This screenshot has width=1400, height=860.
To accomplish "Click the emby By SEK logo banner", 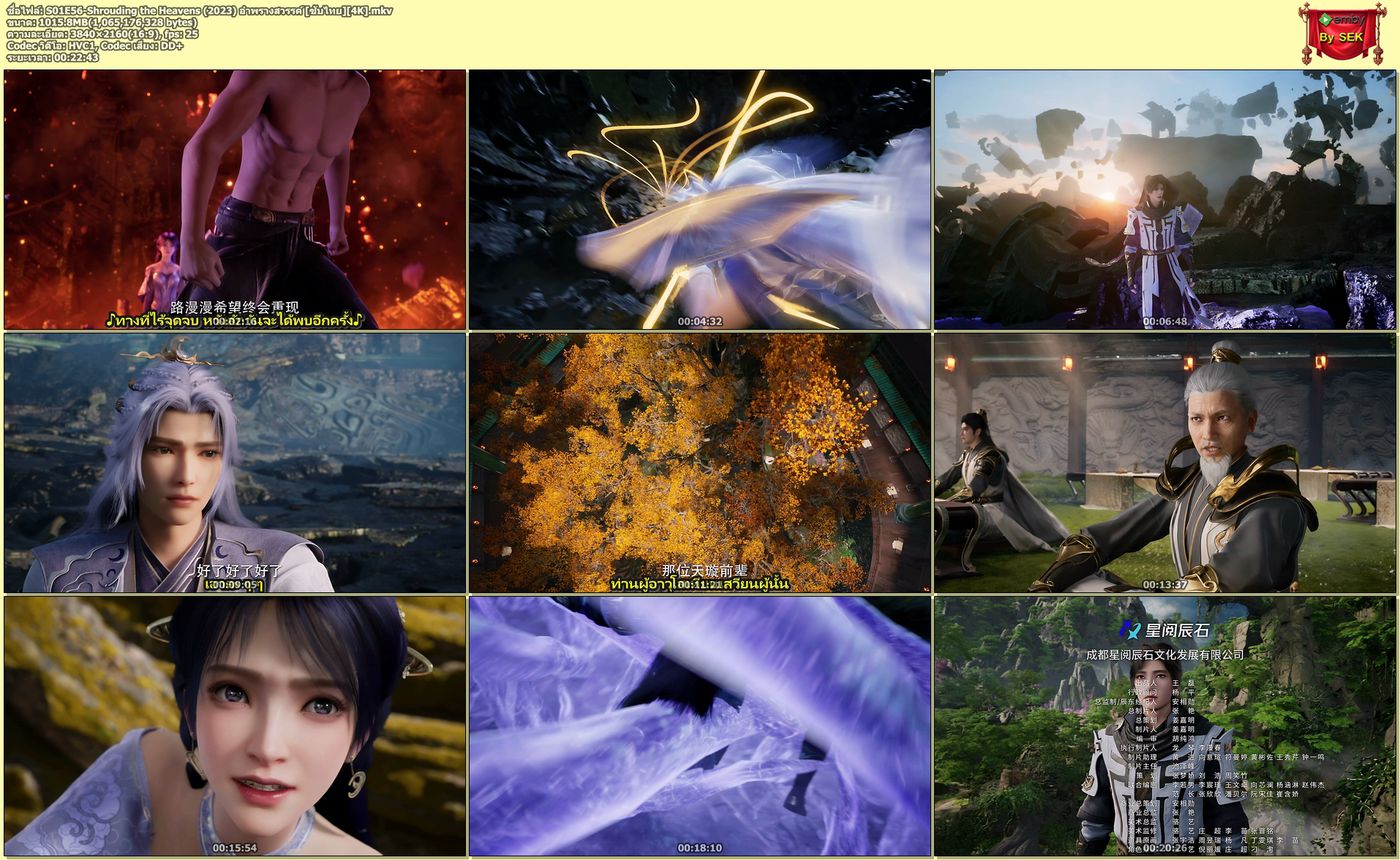I will (1343, 32).
